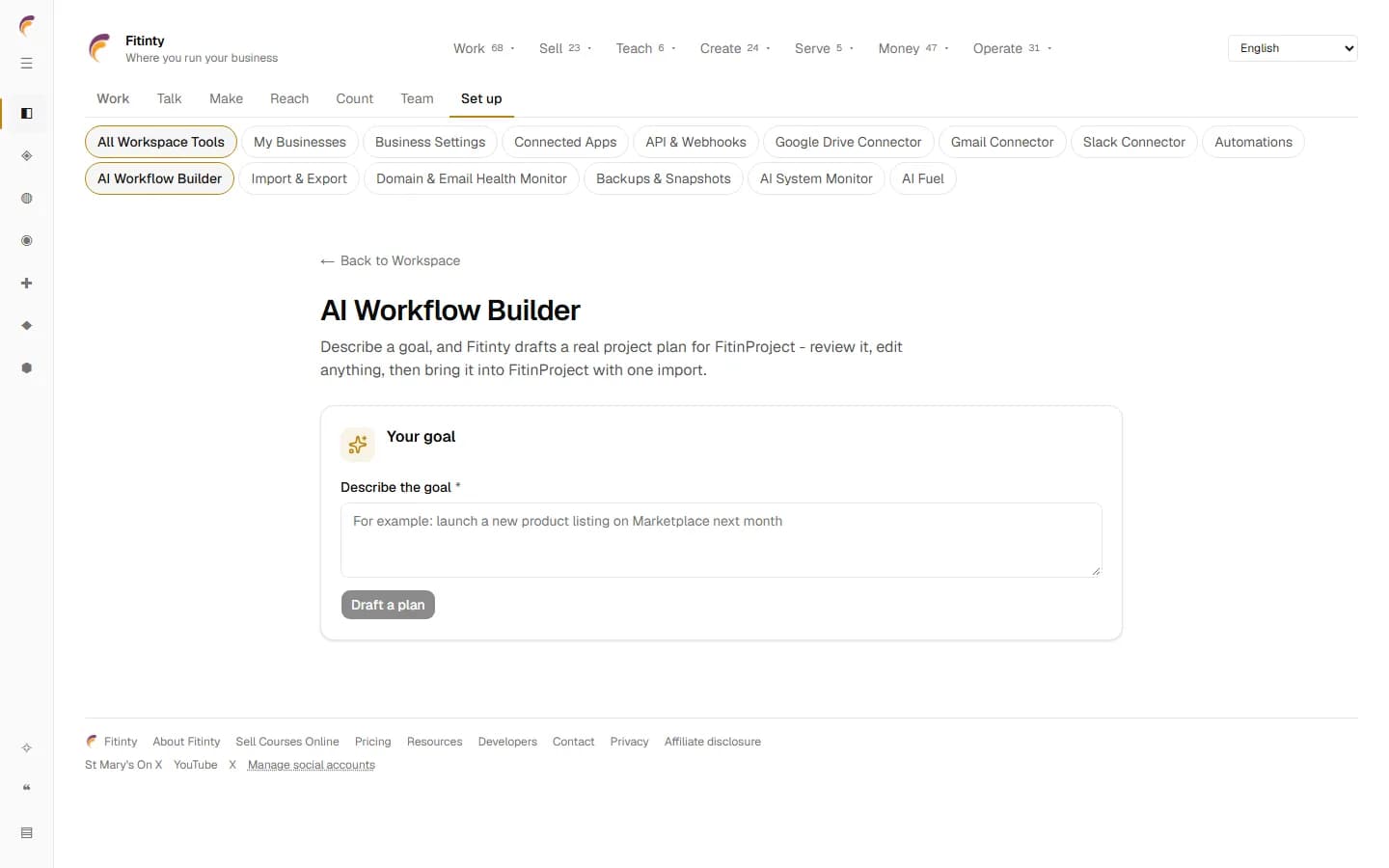Expand the Serve 5 dropdown menu

coord(824,48)
